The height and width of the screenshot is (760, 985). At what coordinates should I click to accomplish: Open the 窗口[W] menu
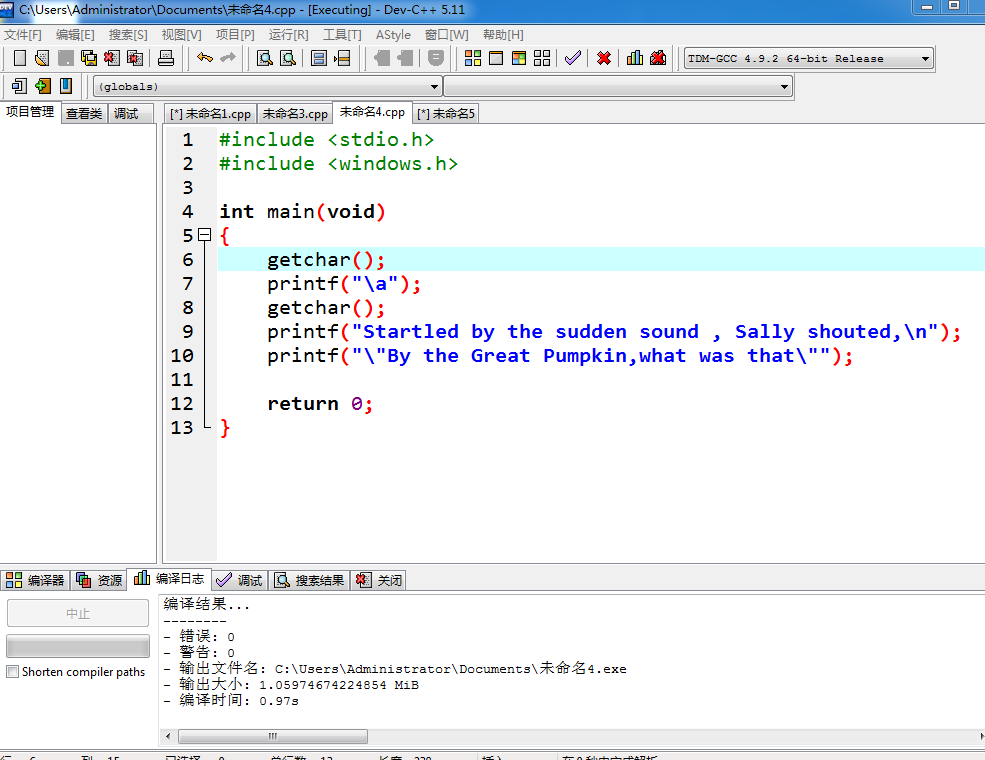click(446, 35)
